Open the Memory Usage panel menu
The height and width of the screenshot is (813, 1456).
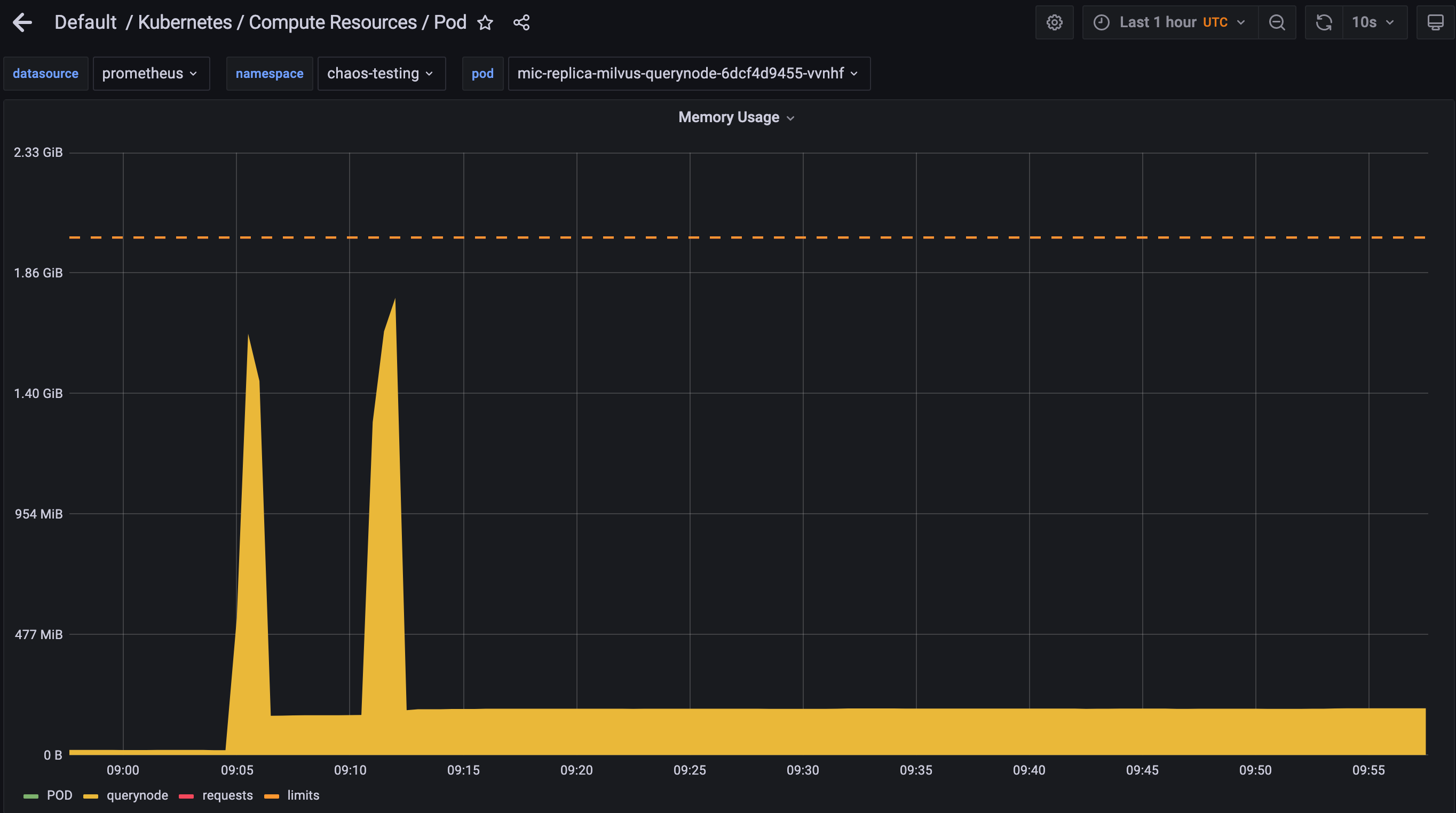tap(736, 117)
